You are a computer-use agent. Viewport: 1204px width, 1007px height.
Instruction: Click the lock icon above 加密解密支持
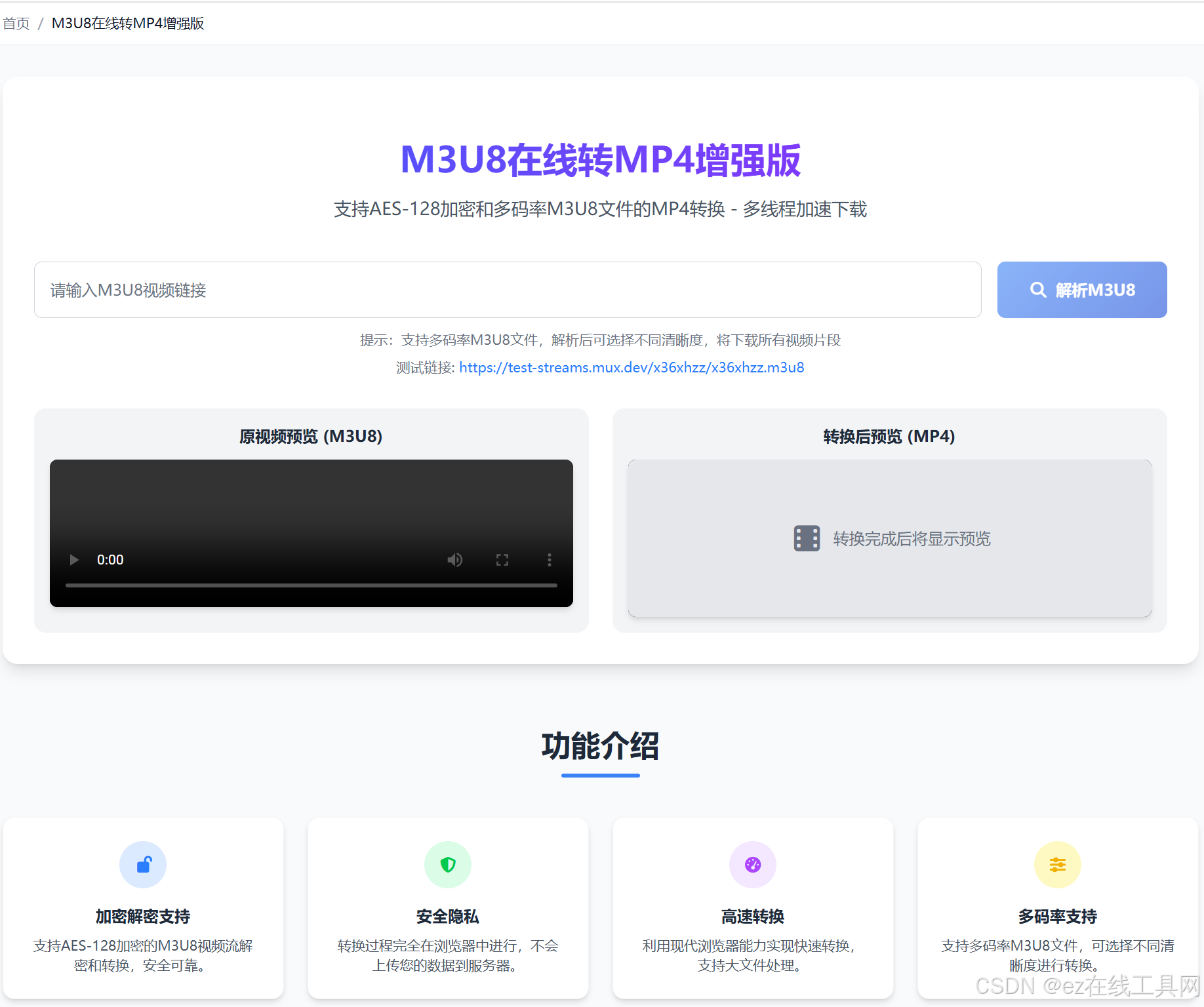(x=143, y=865)
